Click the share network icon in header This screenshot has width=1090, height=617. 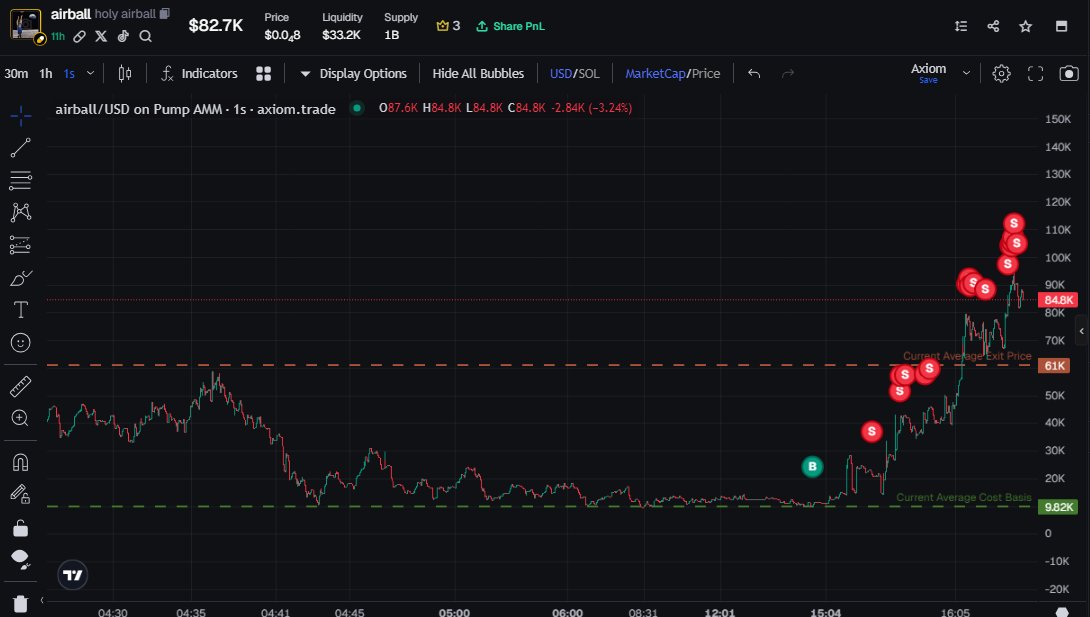tap(993, 26)
